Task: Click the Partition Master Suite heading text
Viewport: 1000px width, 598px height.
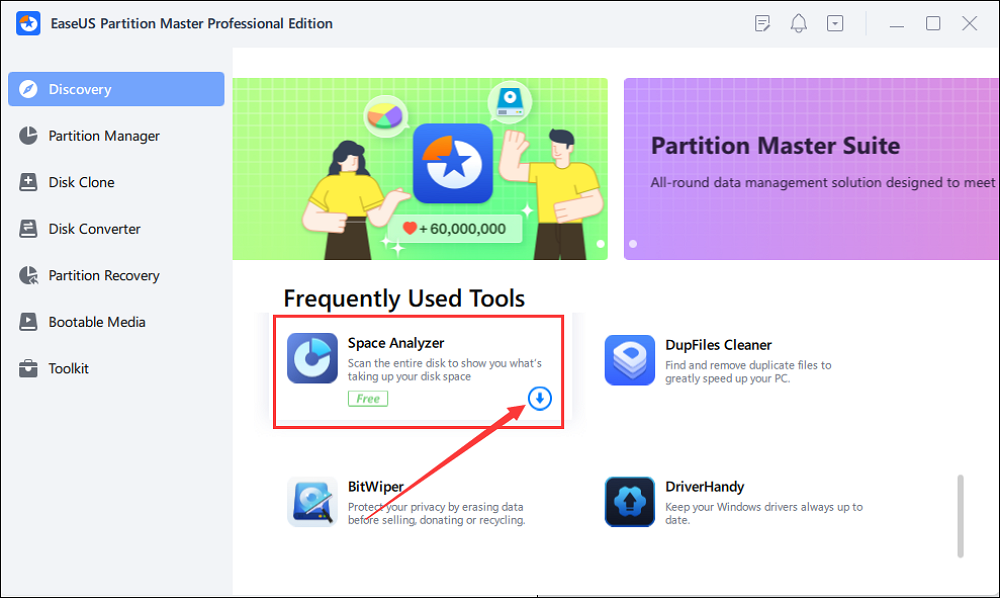Action: point(776,146)
